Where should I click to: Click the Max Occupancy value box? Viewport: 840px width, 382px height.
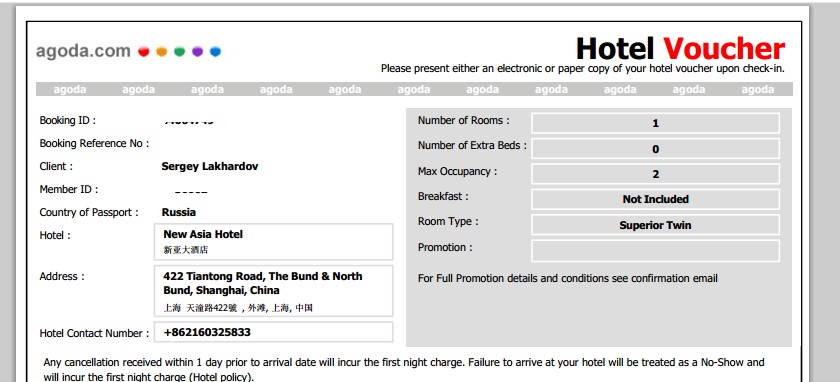[655, 174]
